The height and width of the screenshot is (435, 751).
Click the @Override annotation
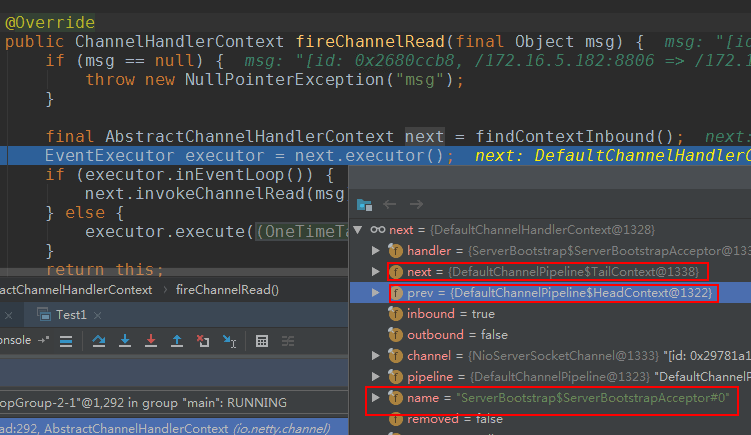50,23
